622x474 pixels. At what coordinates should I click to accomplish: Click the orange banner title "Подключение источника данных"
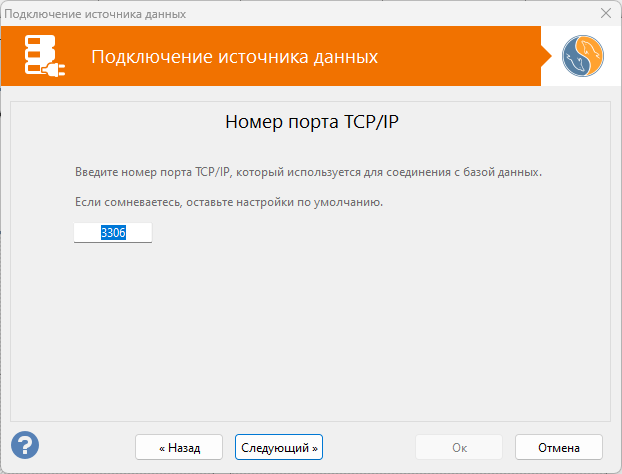pyautogui.click(x=234, y=56)
